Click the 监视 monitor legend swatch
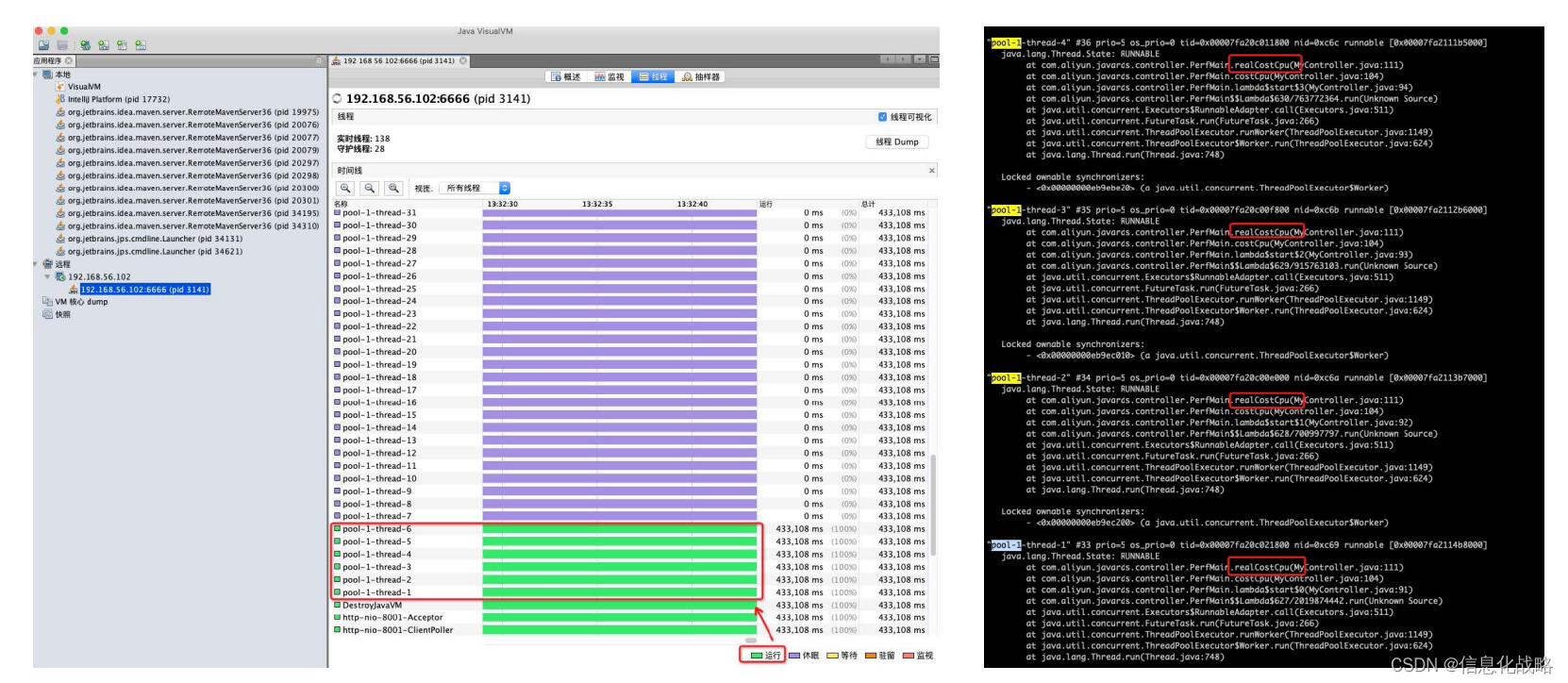Image resolution: width=1568 pixels, height=683 pixels. click(909, 656)
